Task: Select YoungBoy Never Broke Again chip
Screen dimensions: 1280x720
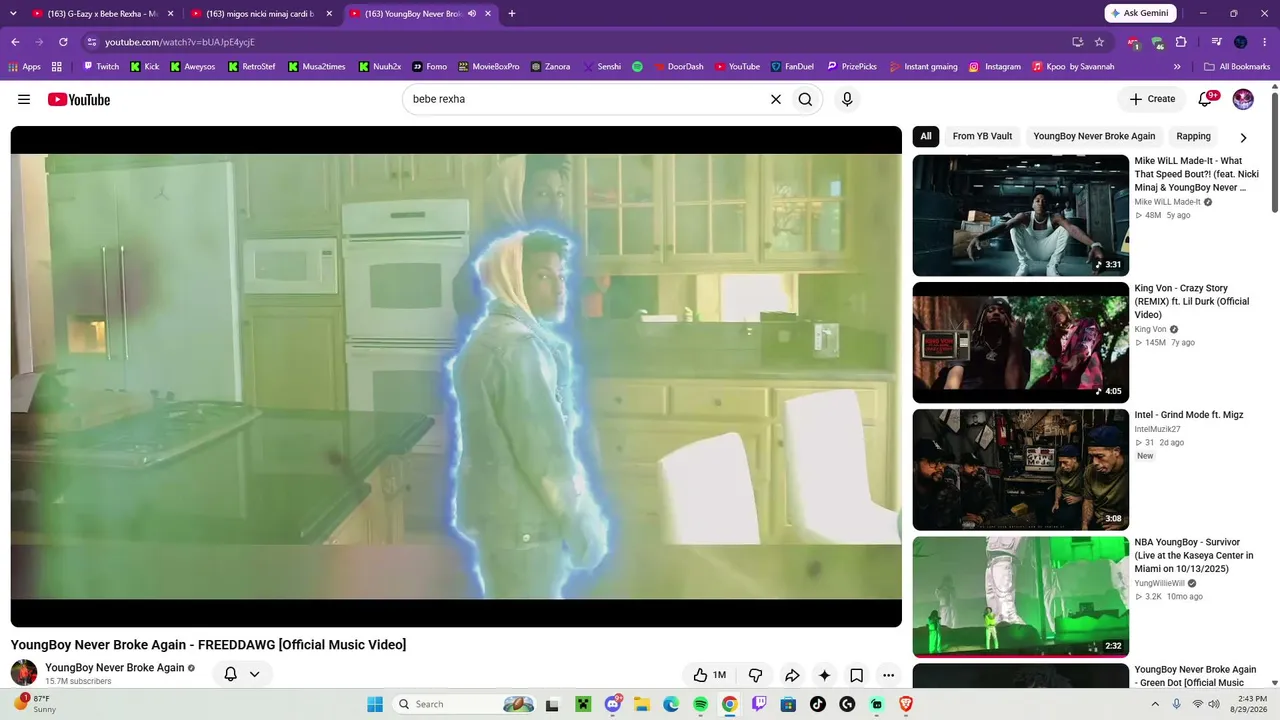Action: pos(1094,137)
